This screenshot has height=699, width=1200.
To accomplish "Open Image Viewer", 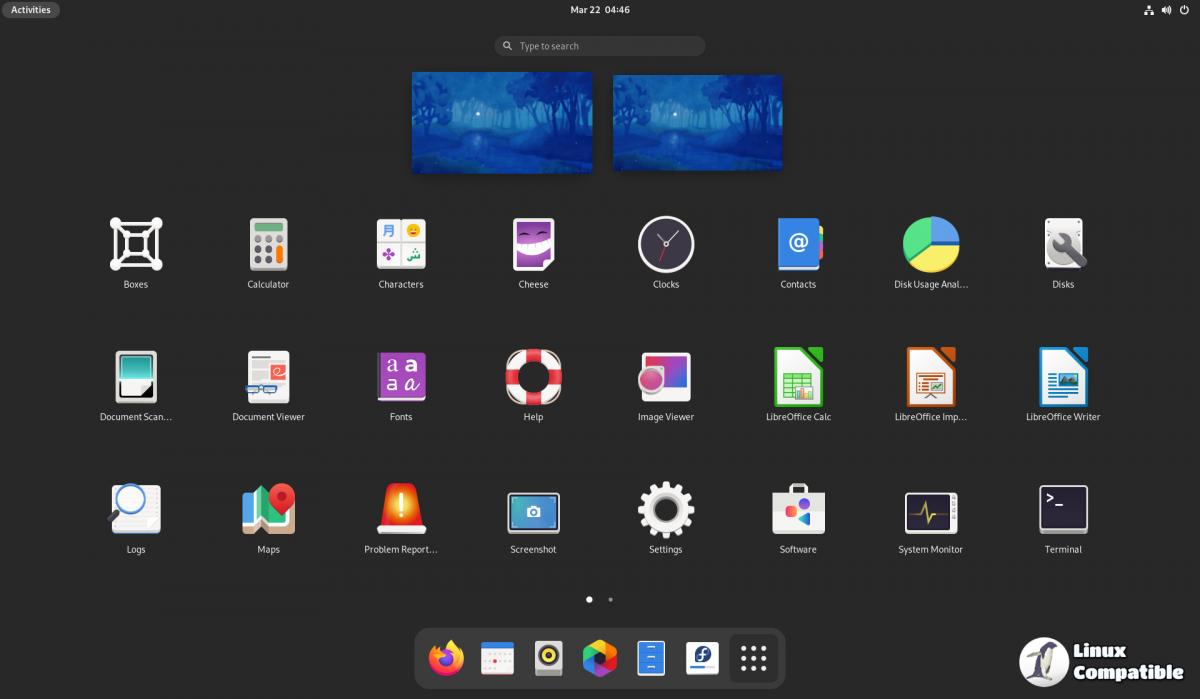I will [x=666, y=377].
